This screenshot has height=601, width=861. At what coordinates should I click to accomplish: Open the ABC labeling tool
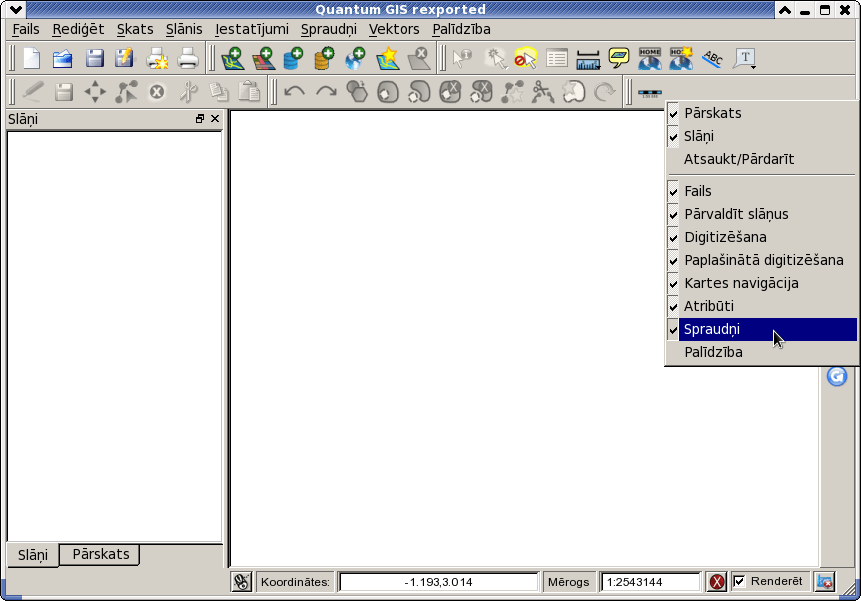[x=712, y=58]
